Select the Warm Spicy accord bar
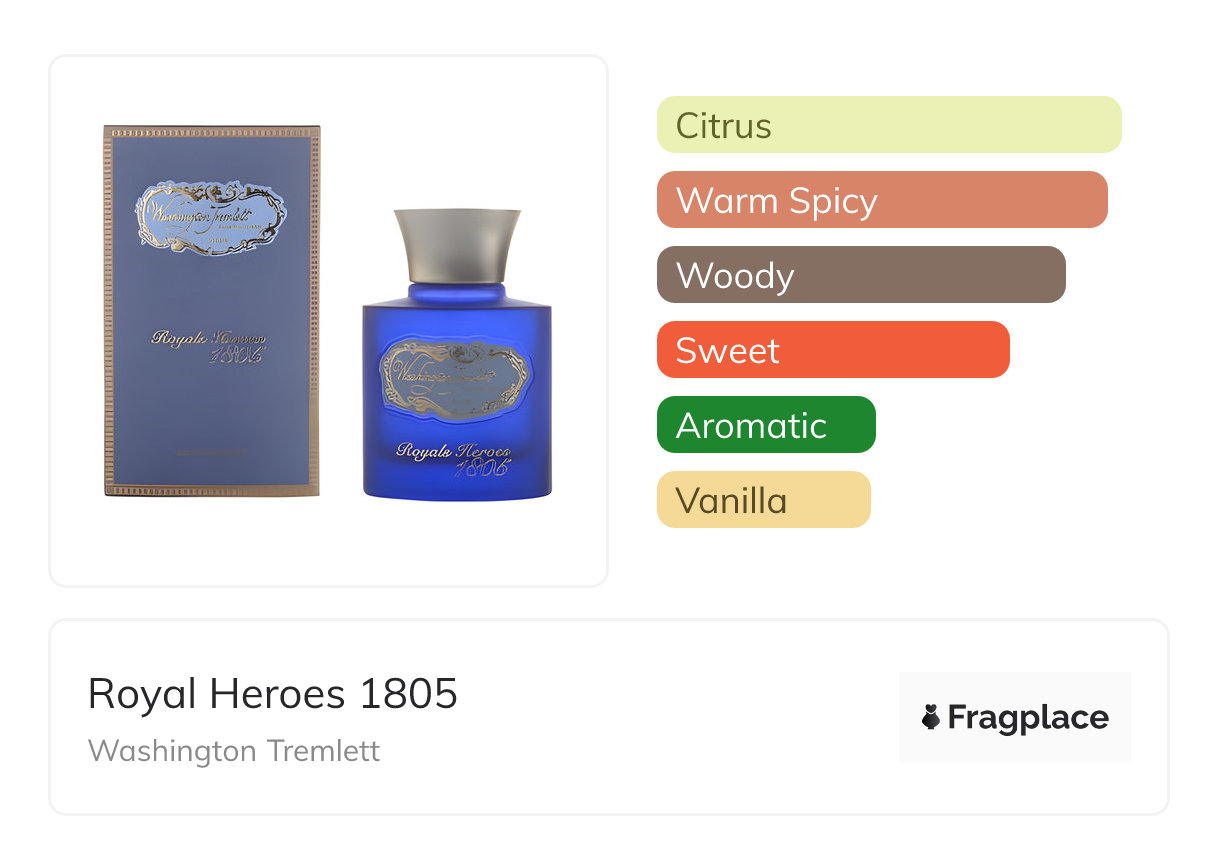Screen dimensions: 1218x864 [882, 200]
